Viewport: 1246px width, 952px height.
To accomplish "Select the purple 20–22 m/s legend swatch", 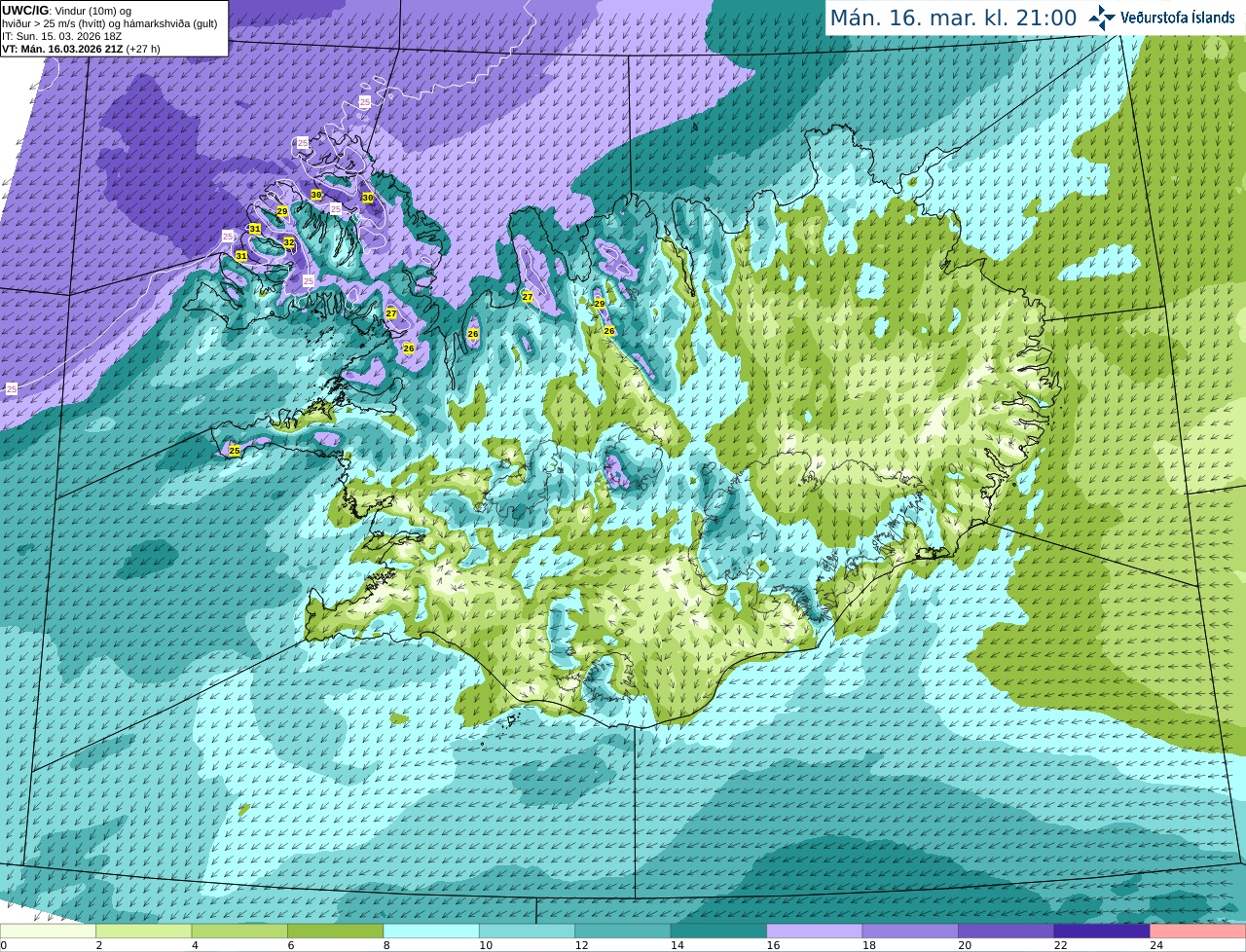I will pos(1007,931).
